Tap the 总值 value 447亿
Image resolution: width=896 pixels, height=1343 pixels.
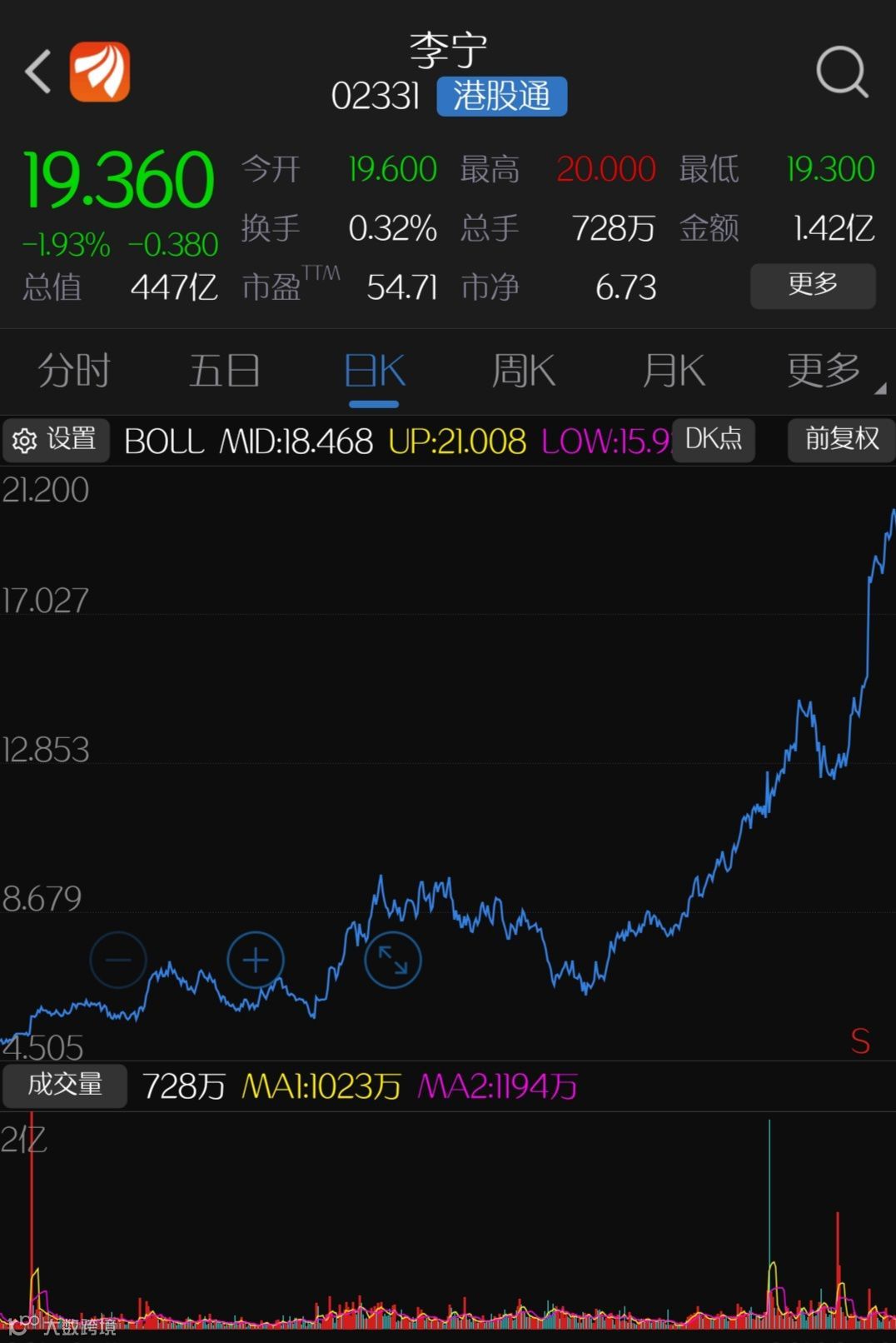174,287
